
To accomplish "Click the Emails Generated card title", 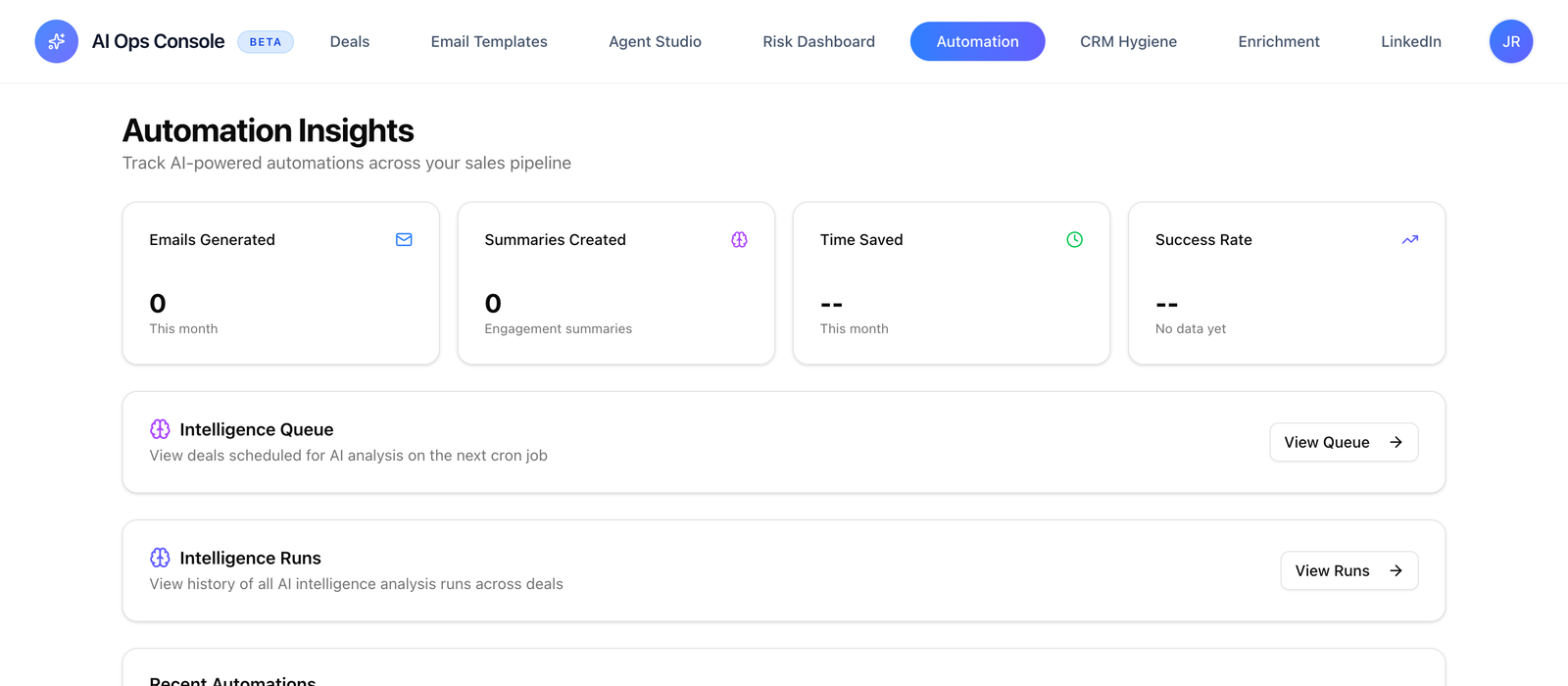I will coord(212,239).
